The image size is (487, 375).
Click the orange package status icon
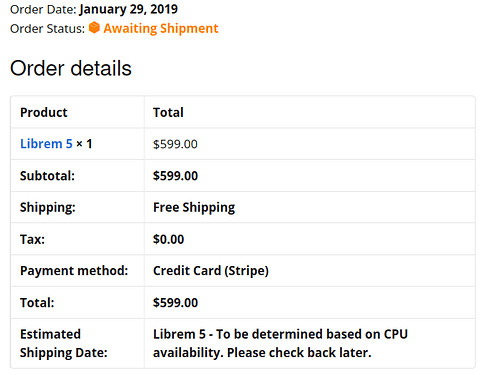click(x=94, y=28)
